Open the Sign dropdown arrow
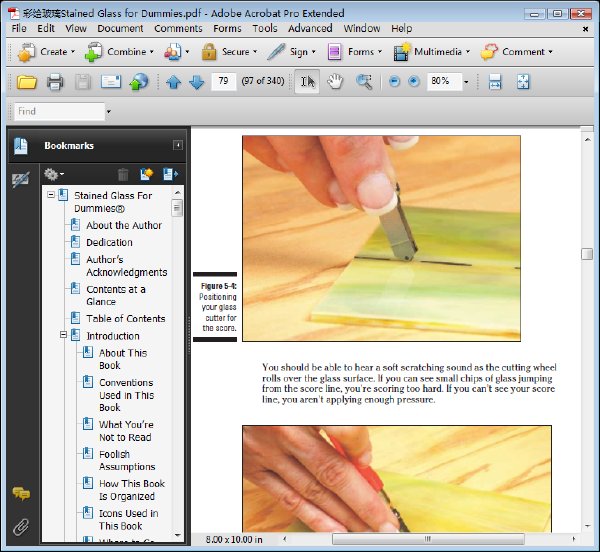This screenshot has height=552, width=600. [313, 52]
